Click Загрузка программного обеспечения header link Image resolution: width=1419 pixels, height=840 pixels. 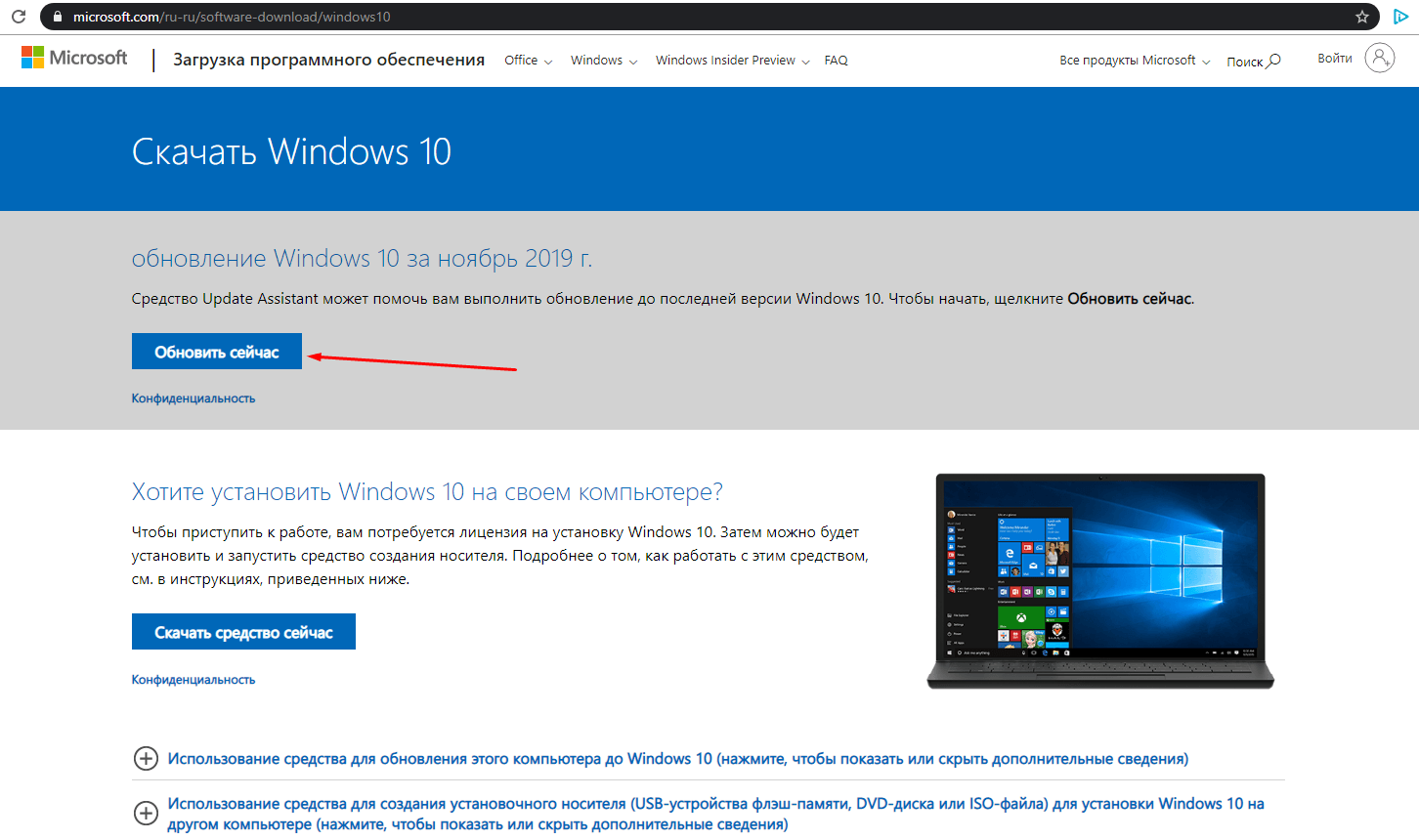pos(328,60)
